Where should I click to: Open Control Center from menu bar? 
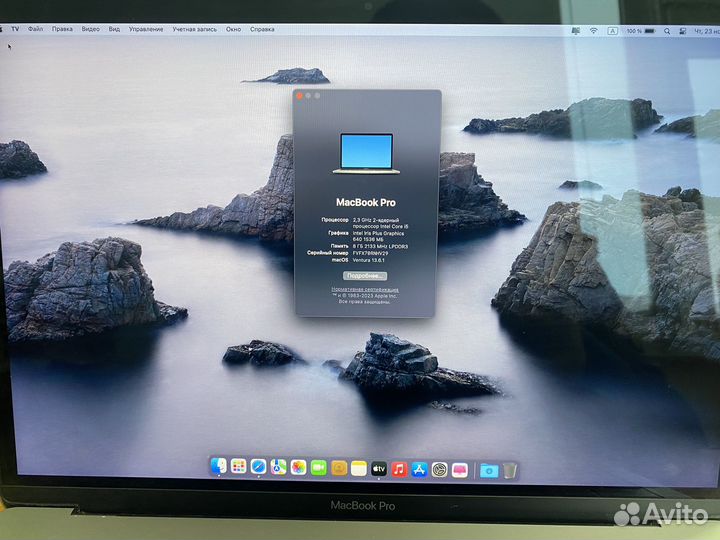click(683, 31)
